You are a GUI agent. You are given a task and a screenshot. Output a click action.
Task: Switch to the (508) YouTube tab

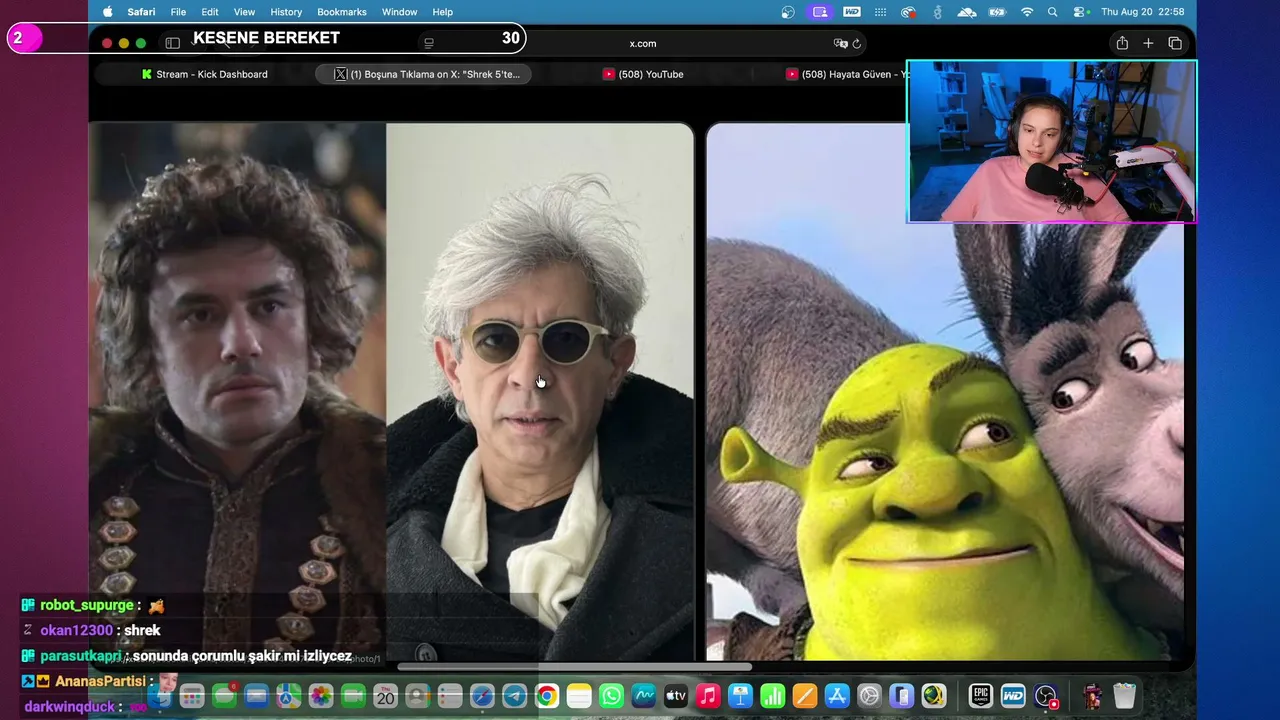(643, 74)
